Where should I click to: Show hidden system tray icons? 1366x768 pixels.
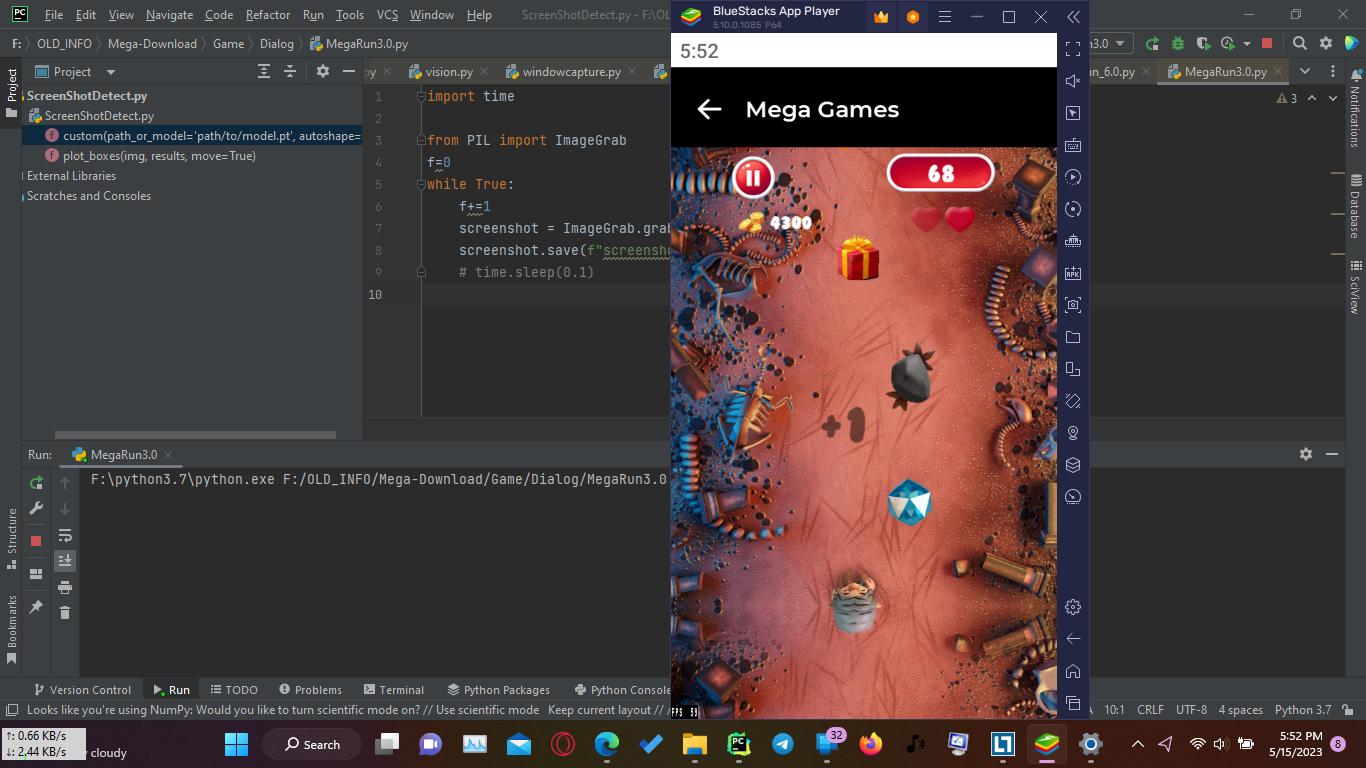(x=1137, y=744)
